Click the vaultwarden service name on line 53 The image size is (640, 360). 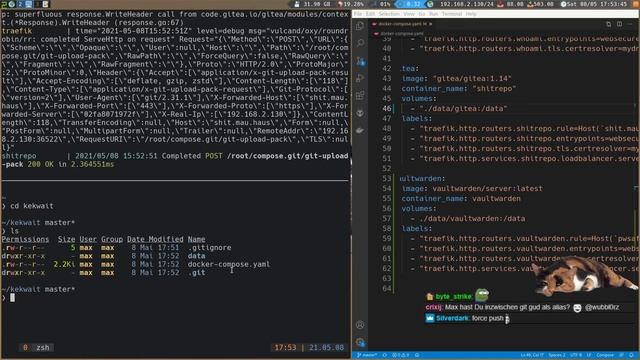(422, 179)
